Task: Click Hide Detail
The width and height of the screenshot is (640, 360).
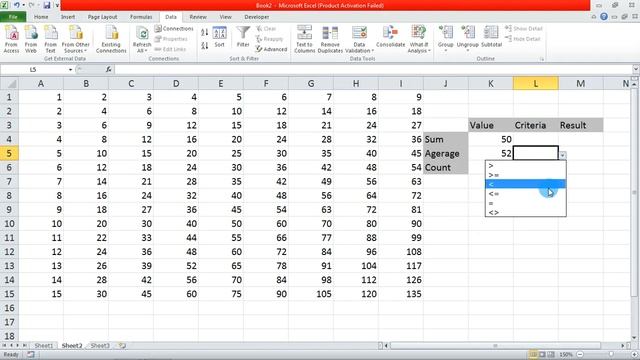Action: 523,39
